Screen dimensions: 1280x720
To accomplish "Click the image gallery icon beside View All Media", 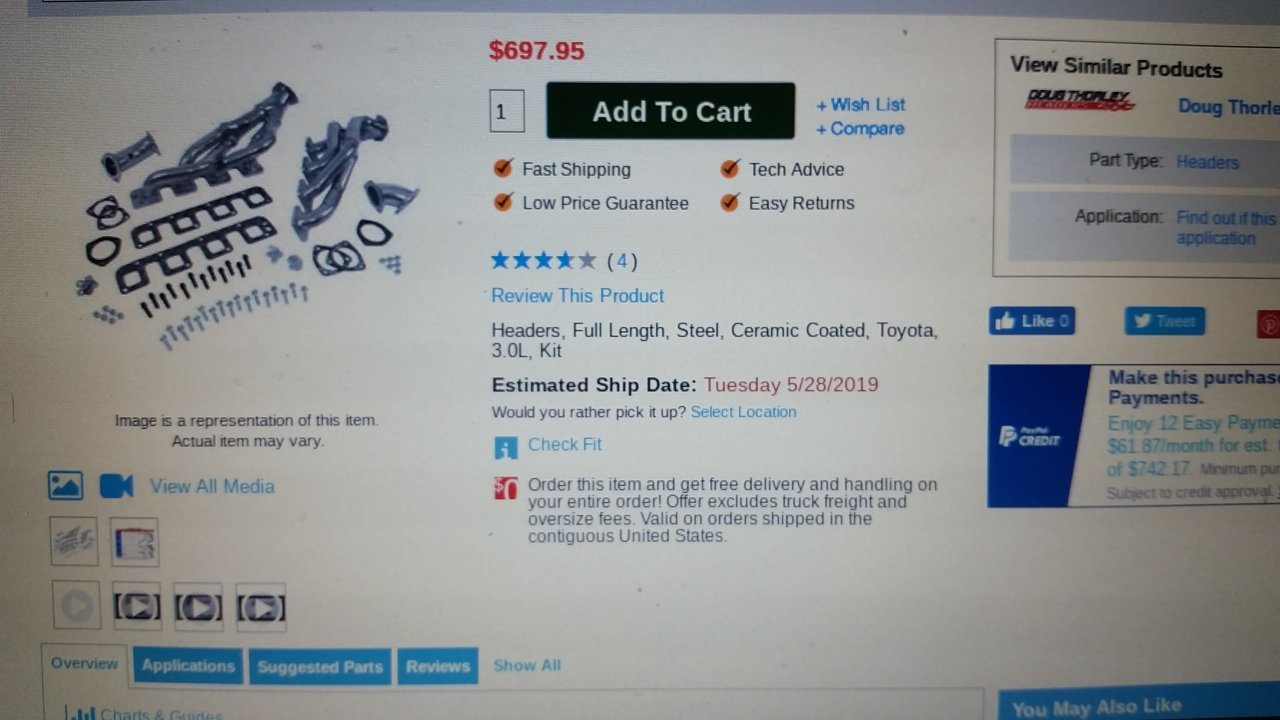I will (66, 486).
